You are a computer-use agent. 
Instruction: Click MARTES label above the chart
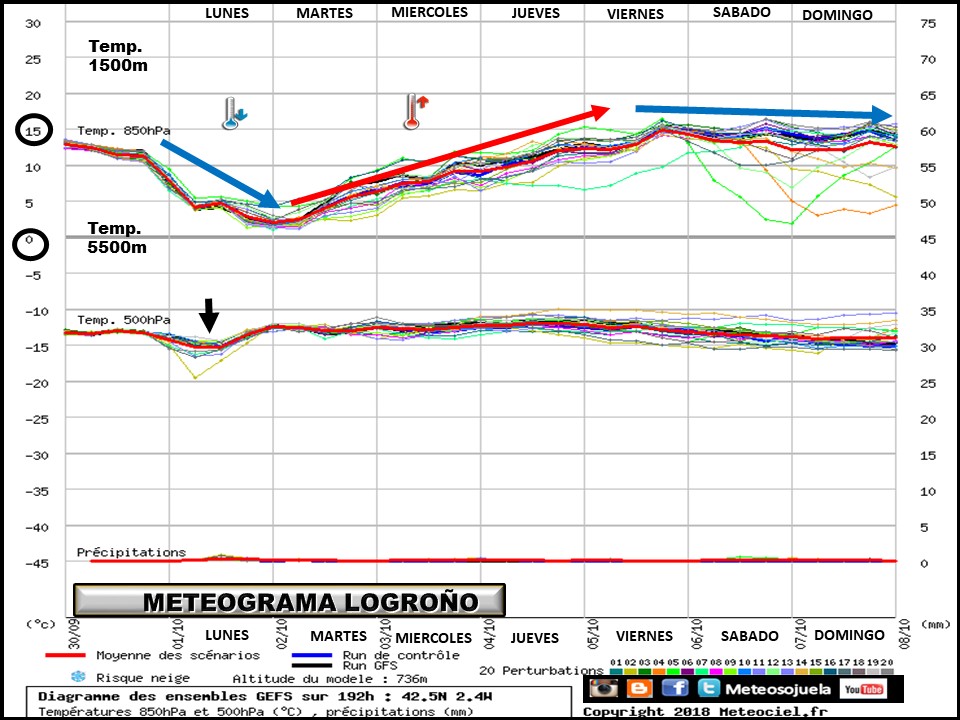(x=324, y=13)
